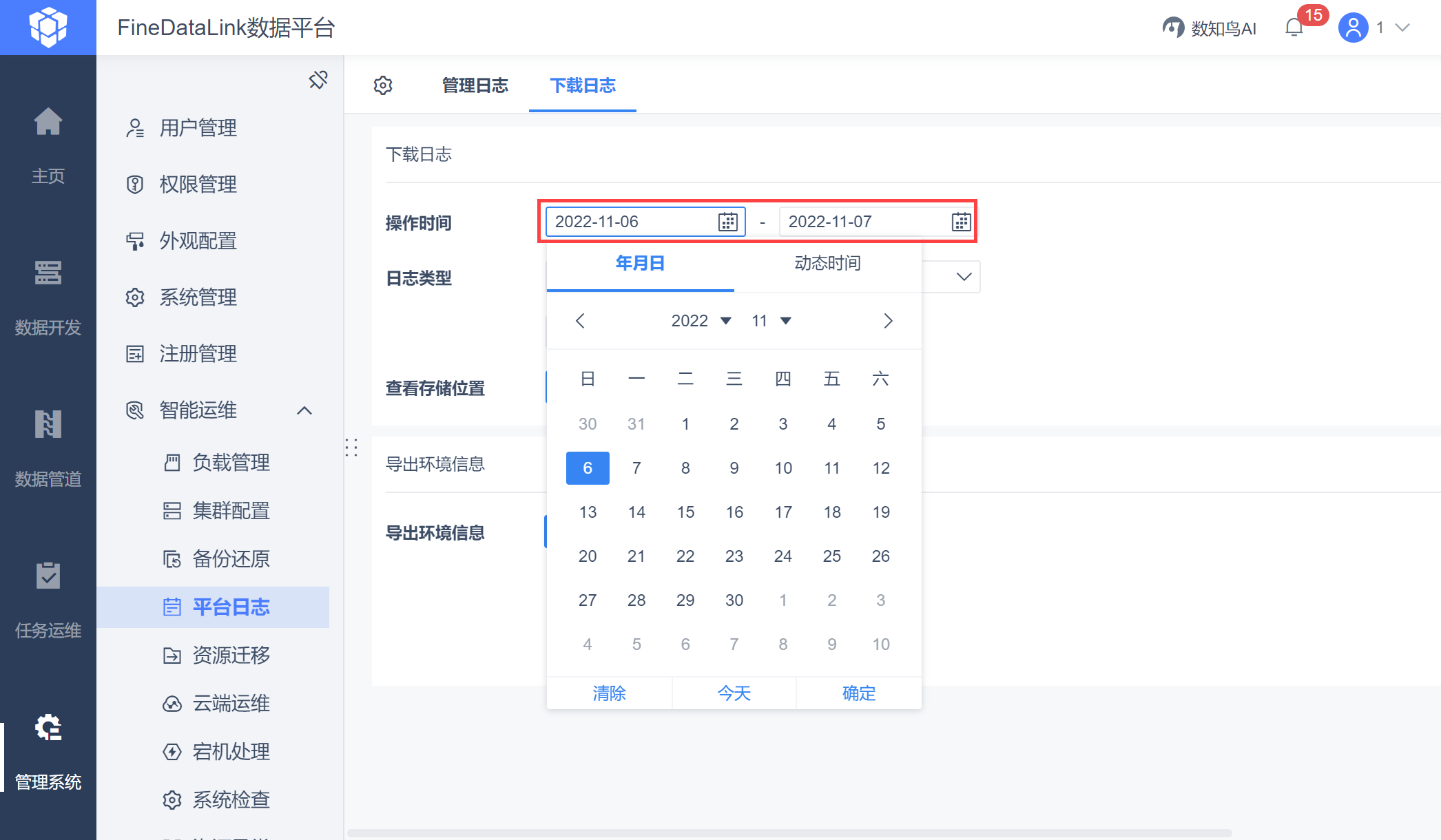Click 今天 in calendar footer
The width and height of the screenshot is (1441, 840).
coord(734,693)
